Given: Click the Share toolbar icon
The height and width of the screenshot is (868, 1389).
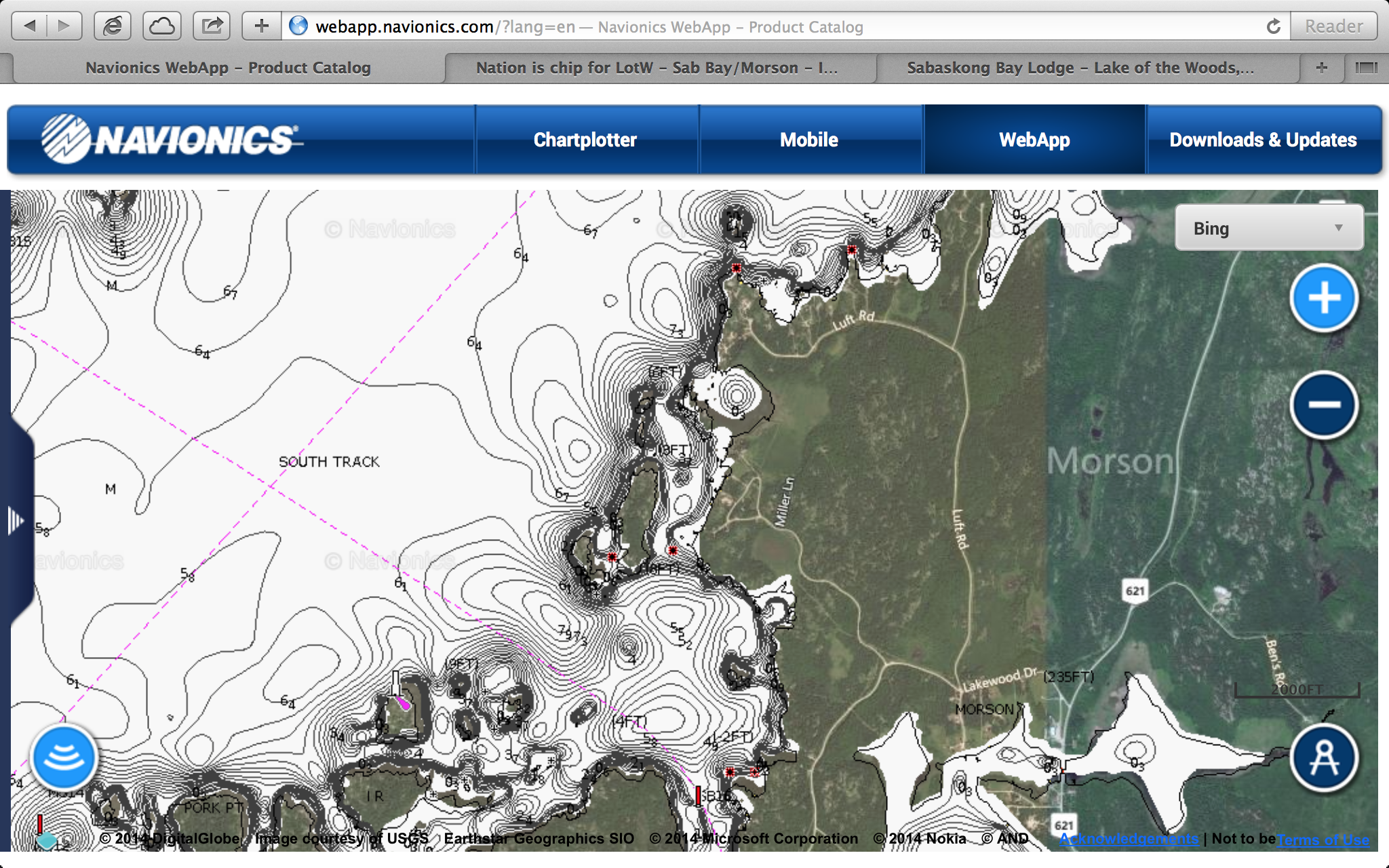Looking at the screenshot, I should pos(212,26).
